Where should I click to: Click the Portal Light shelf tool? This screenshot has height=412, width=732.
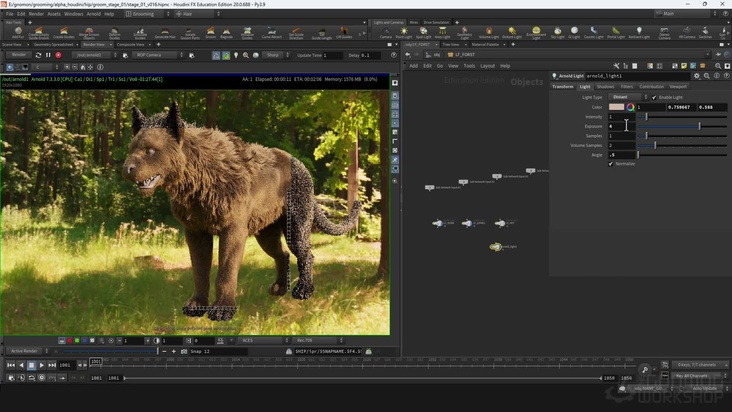click(x=616, y=33)
